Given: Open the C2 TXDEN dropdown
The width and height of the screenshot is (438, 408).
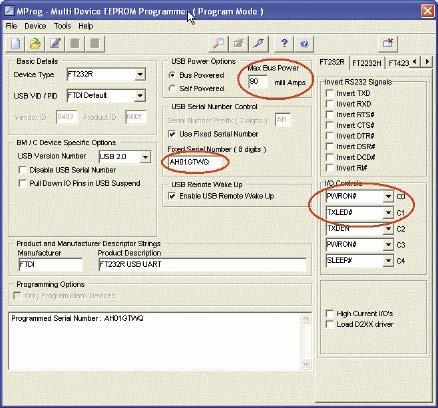Looking at the screenshot, I should 388,229.
